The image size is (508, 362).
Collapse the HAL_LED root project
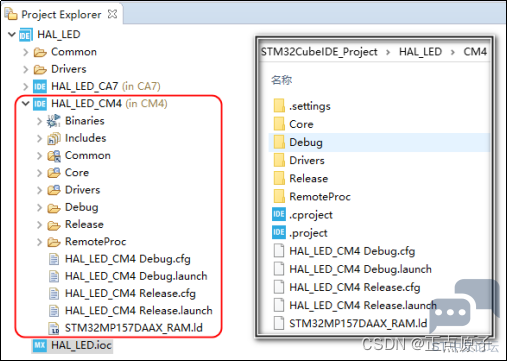pyautogui.click(x=12, y=34)
